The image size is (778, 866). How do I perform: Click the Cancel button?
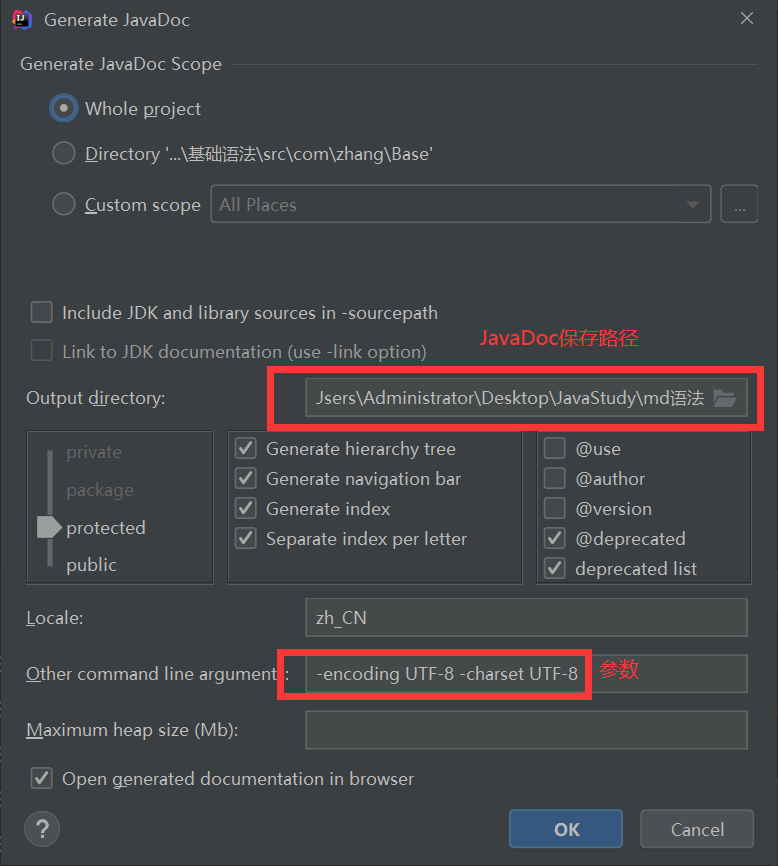tap(697, 829)
